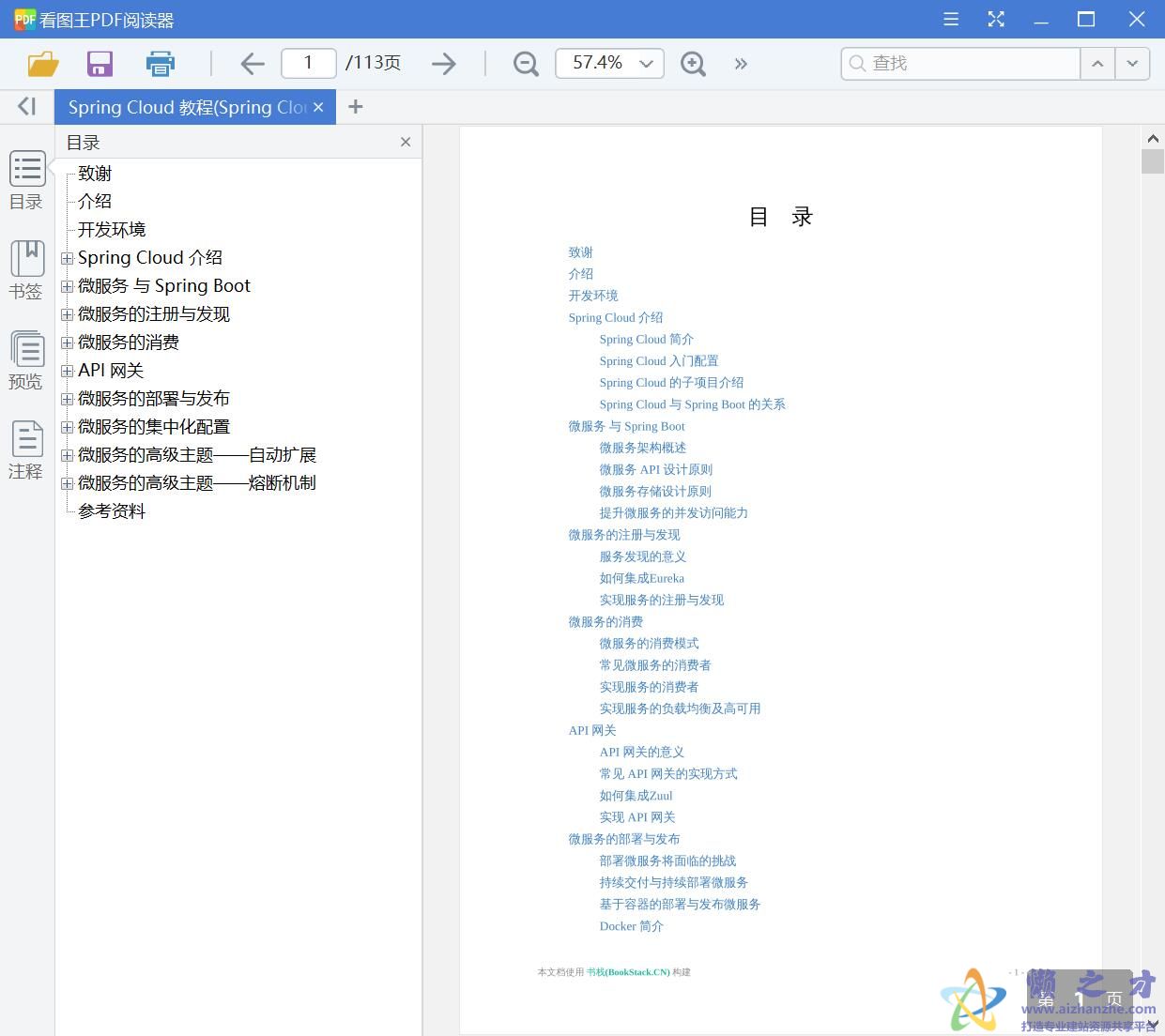Image resolution: width=1165 pixels, height=1036 pixels.
Task: Open 微服务架构概述 link
Action: point(642,448)
